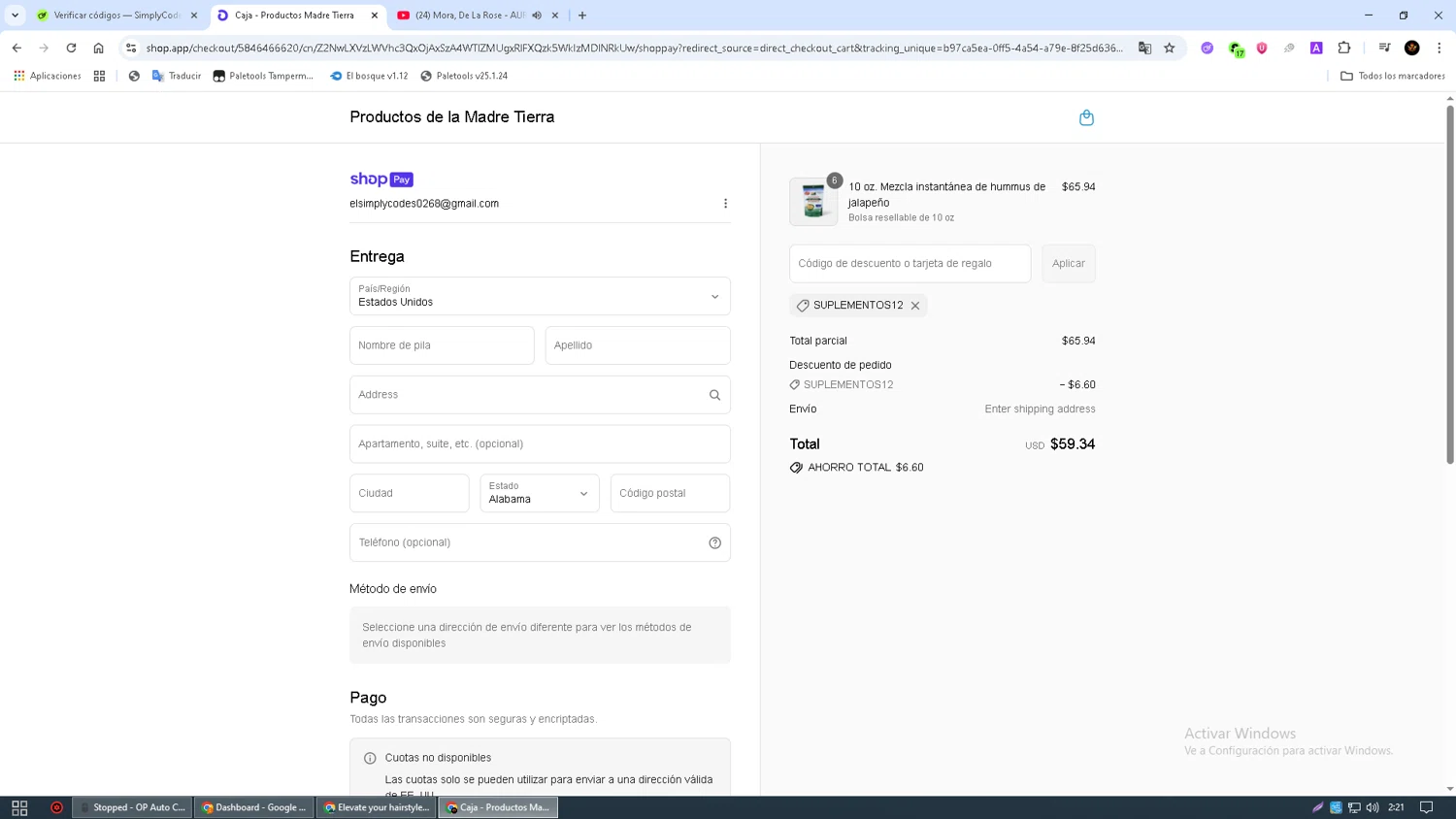Open the tab search dropdown arrow

coord(15,16)
